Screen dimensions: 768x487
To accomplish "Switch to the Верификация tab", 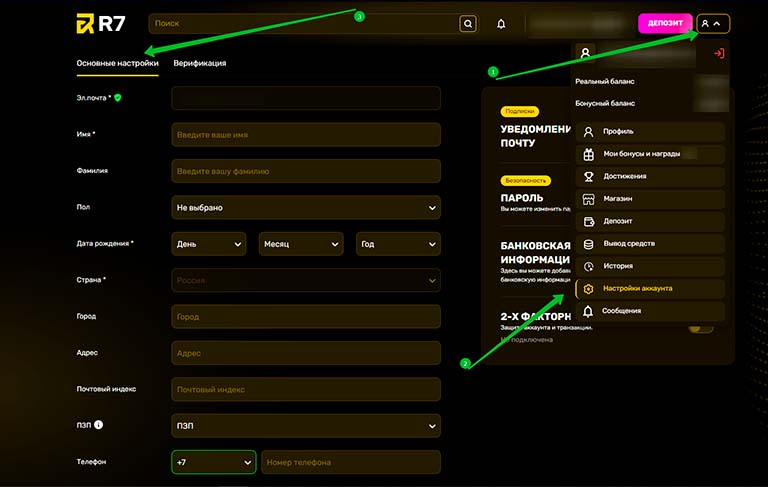I will tap(199, 63).
